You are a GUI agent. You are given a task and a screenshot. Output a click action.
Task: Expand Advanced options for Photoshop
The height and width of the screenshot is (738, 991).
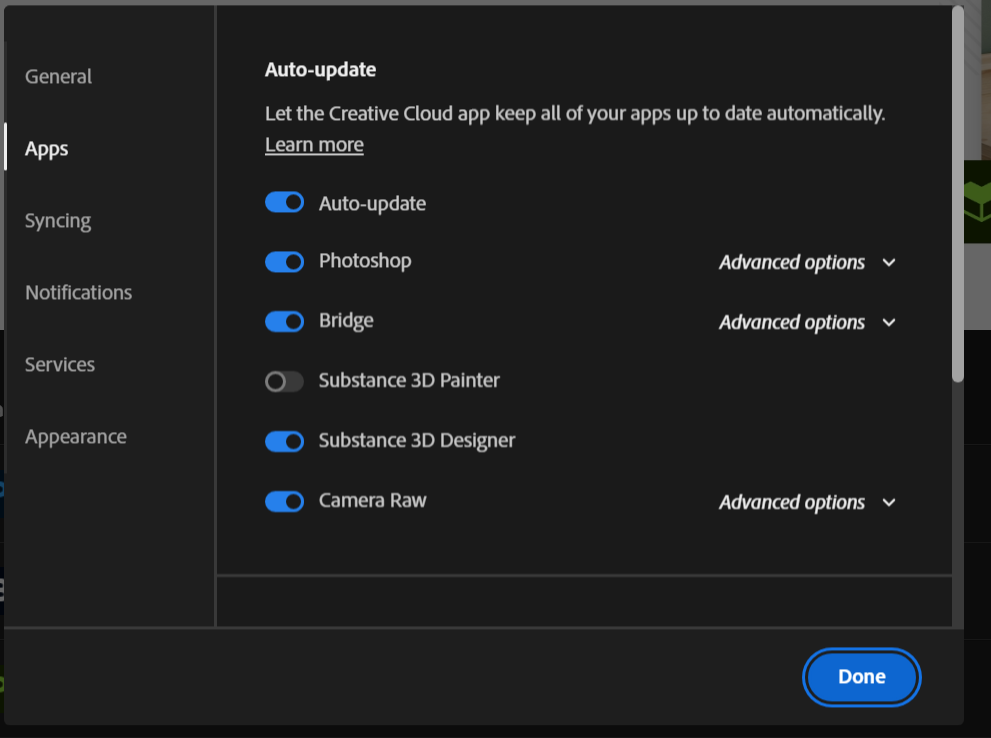(x=889, y=262)
